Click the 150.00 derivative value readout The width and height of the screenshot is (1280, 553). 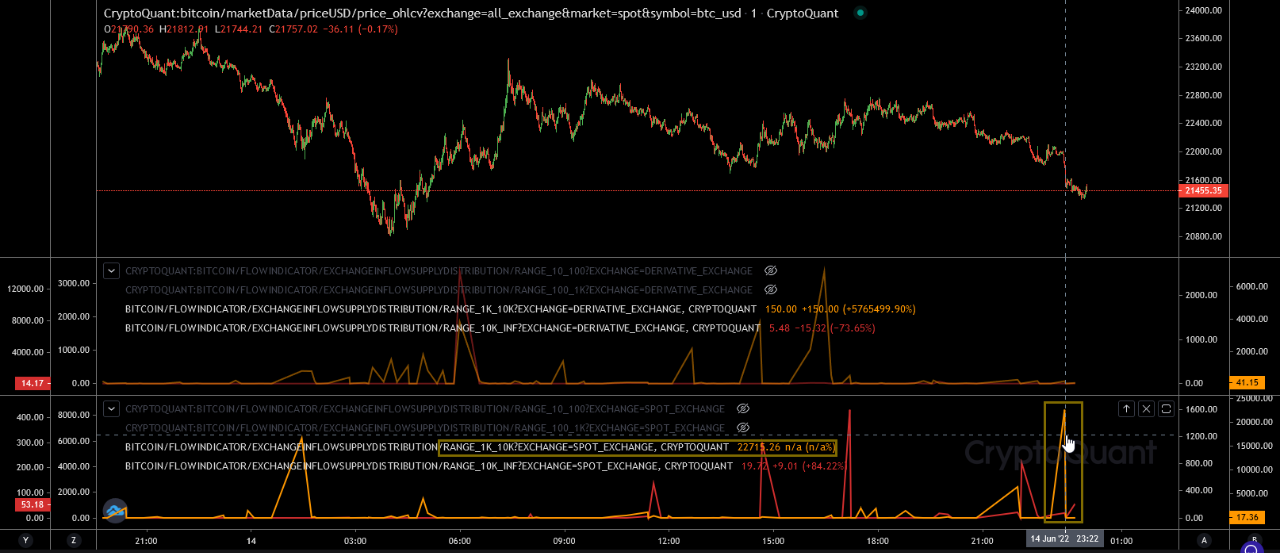click(781, 309)
